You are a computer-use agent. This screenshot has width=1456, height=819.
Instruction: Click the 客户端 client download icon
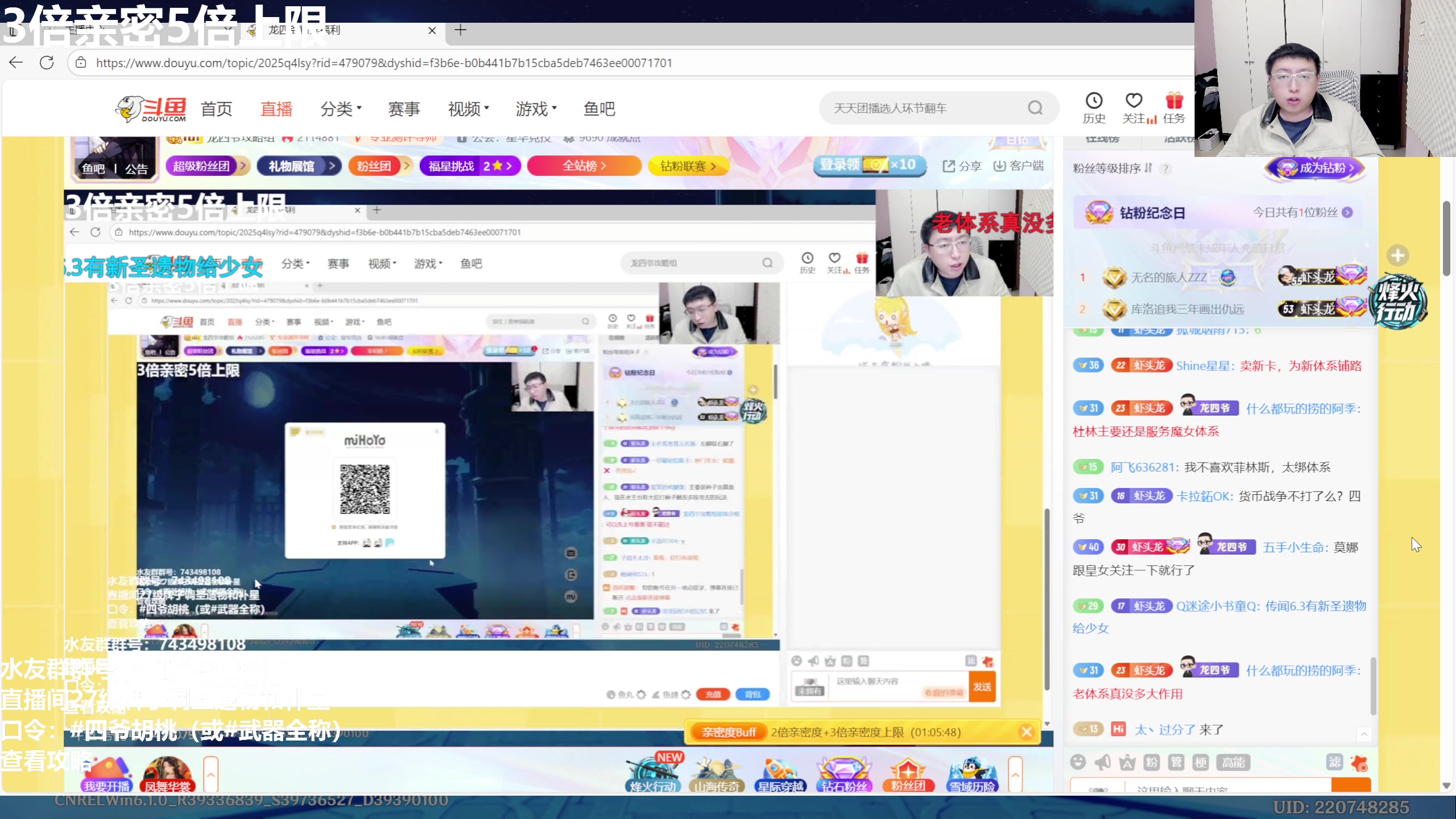tap(1019, 166)
